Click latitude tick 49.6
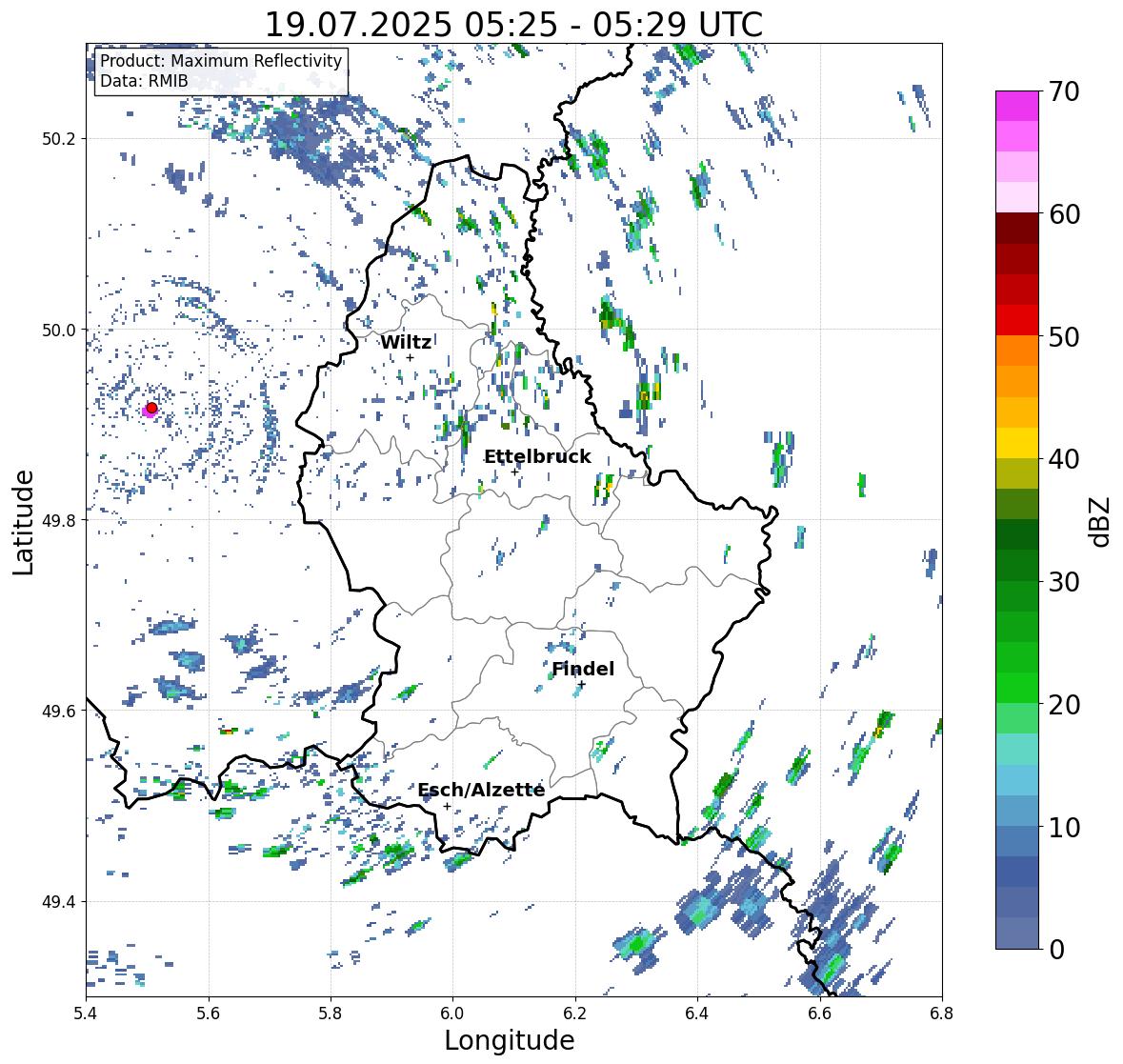Image resolution: width=1123 pixels, height=1064 pixels. coord(59,711)
